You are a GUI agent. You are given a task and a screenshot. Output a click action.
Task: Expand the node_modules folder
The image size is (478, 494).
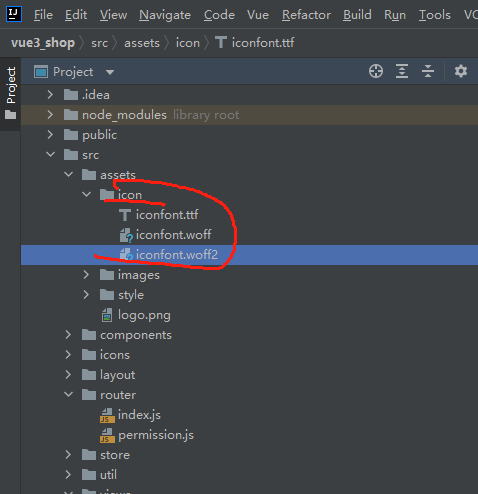(50, 115)
